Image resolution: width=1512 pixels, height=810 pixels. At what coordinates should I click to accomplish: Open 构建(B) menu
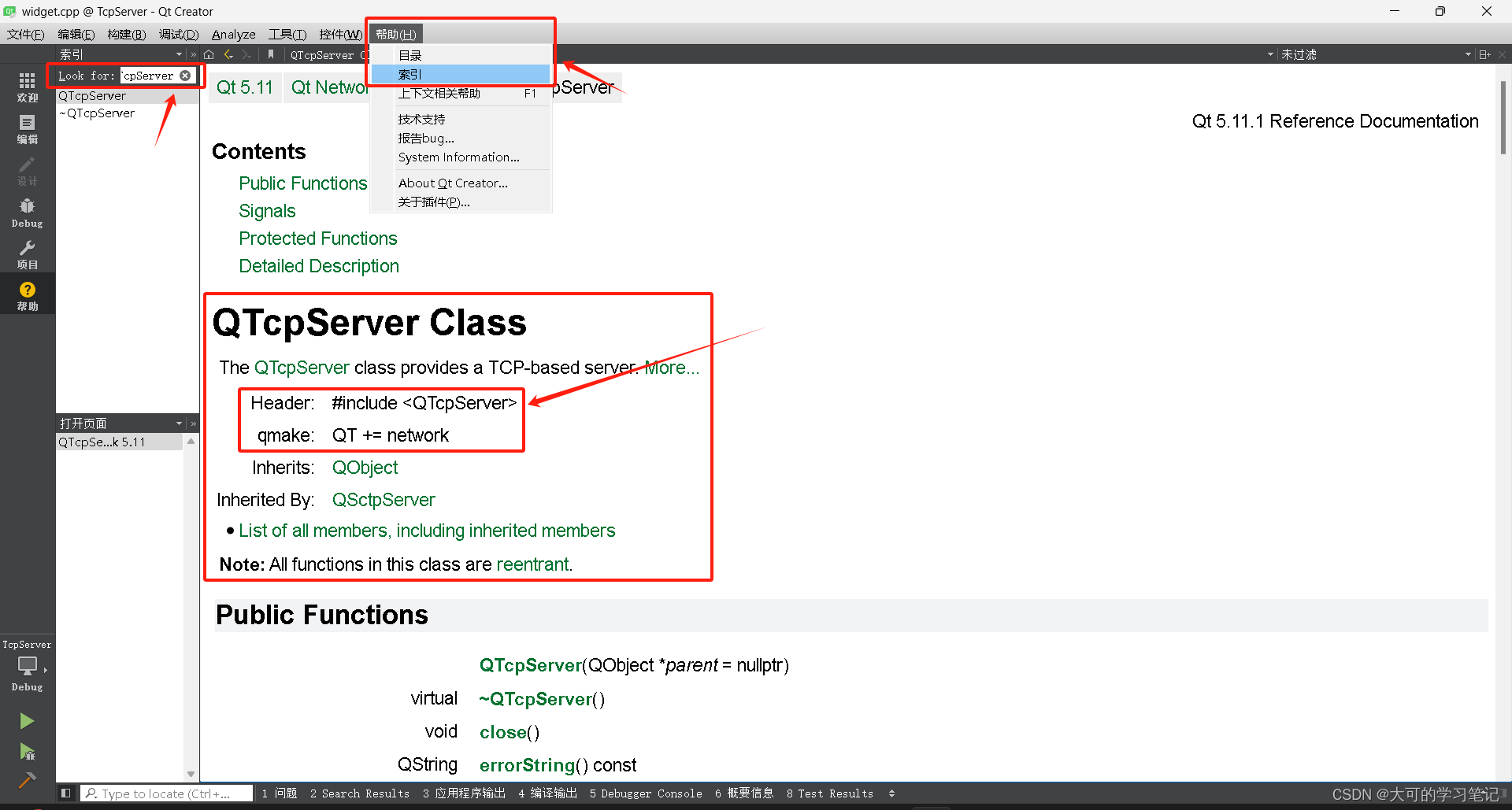tap(126, 34)
